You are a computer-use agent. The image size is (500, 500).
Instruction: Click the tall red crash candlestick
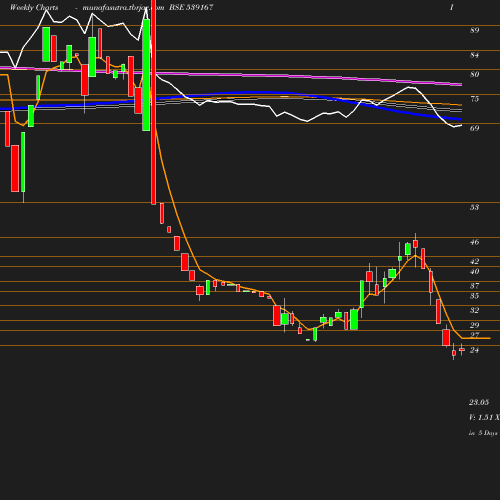(154, 102)
